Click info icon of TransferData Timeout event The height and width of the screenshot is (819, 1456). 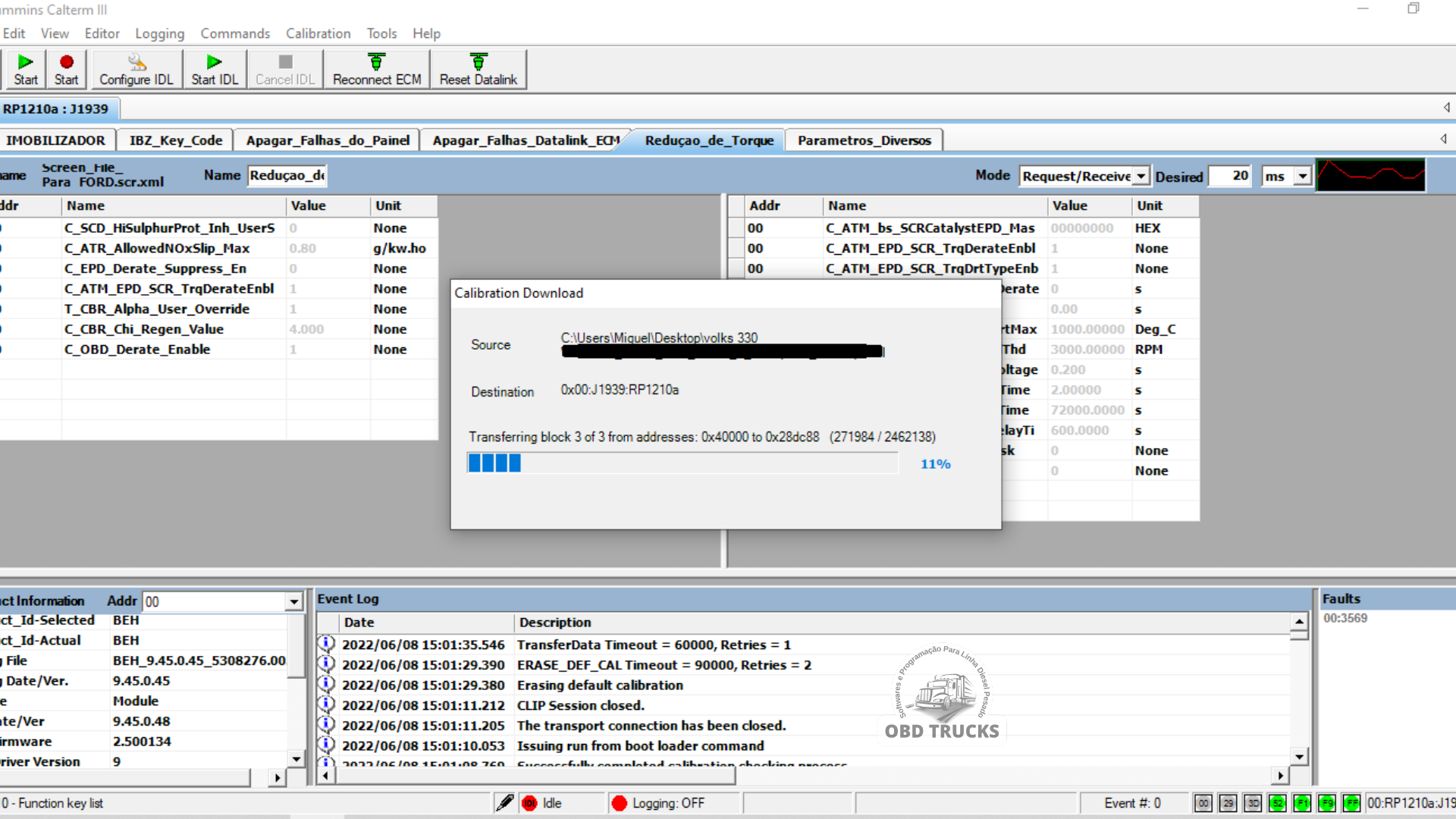326,644
